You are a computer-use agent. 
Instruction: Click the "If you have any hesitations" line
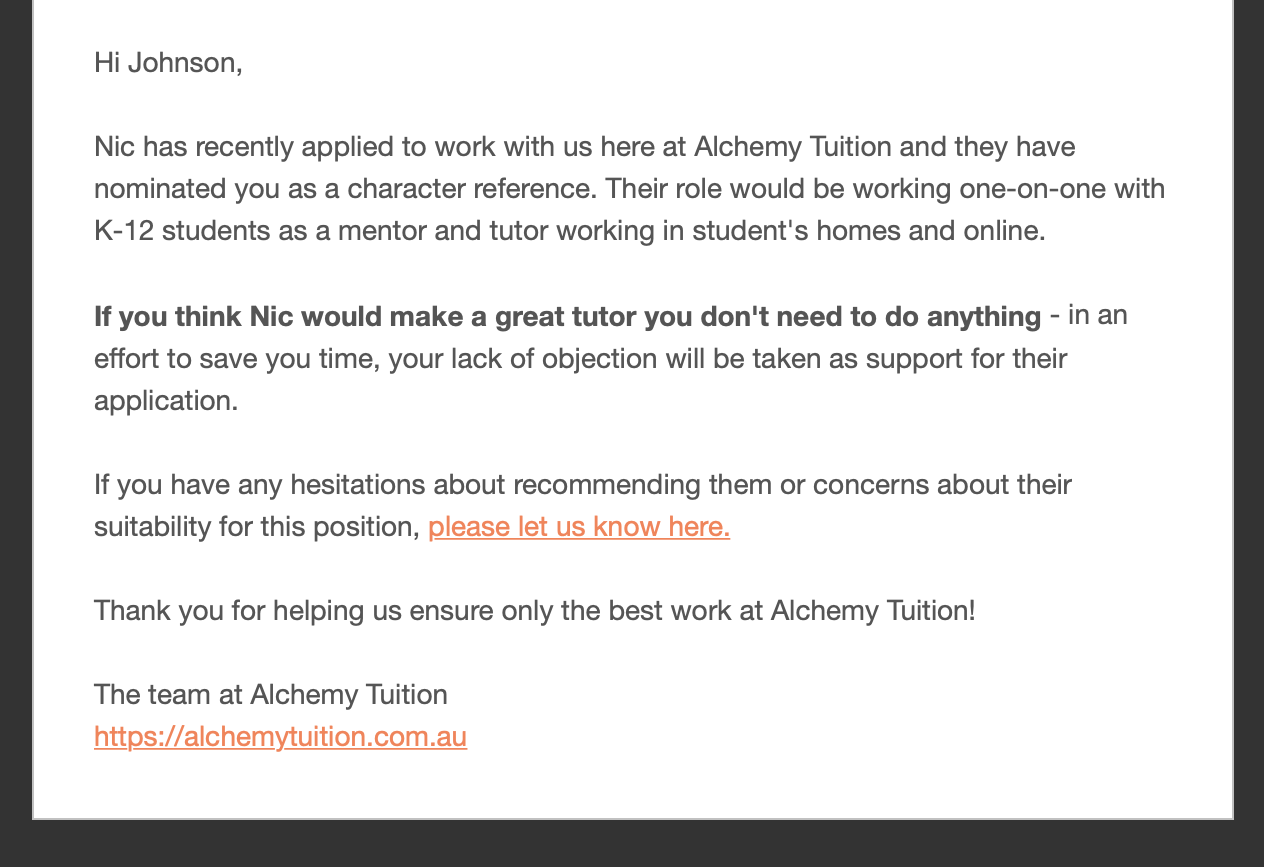point(300,485)
